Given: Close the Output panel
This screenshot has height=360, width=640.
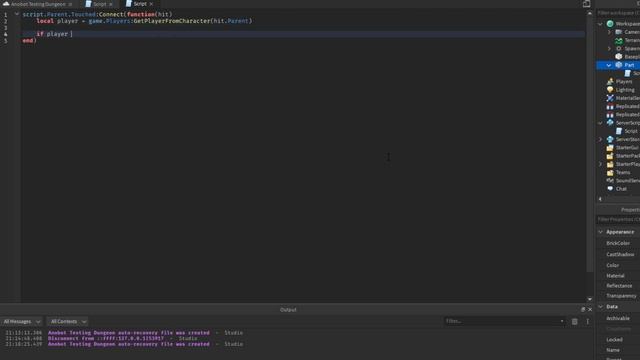Looking at the screenshot, I should click(x=590, y=309).
